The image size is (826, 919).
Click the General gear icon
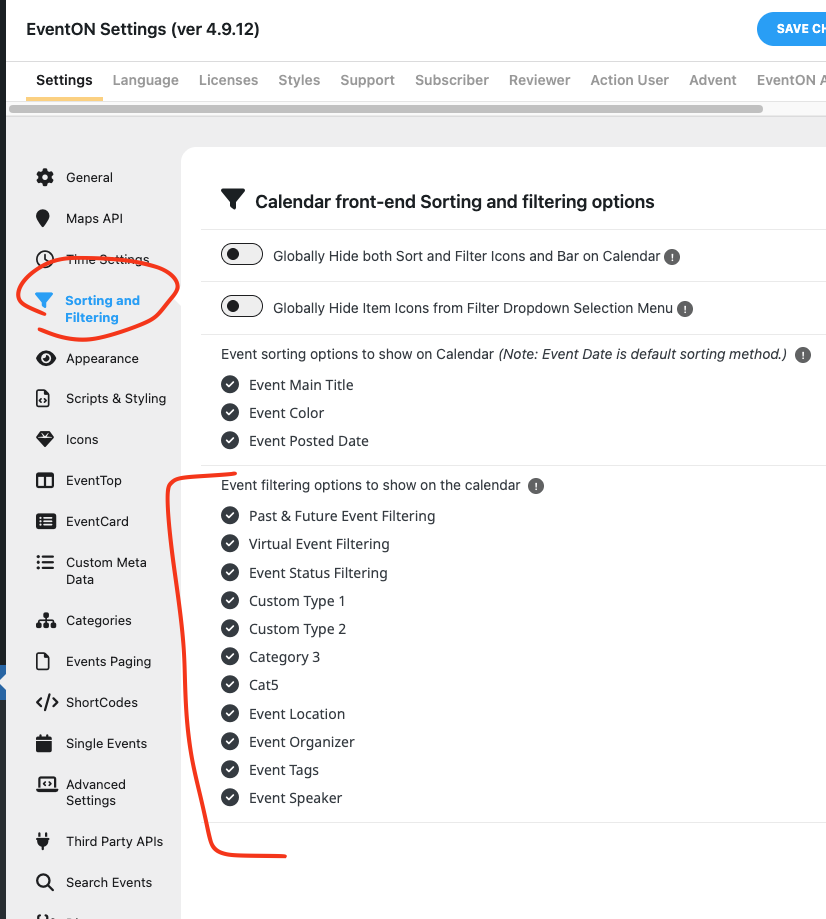(x=45, y=178)
